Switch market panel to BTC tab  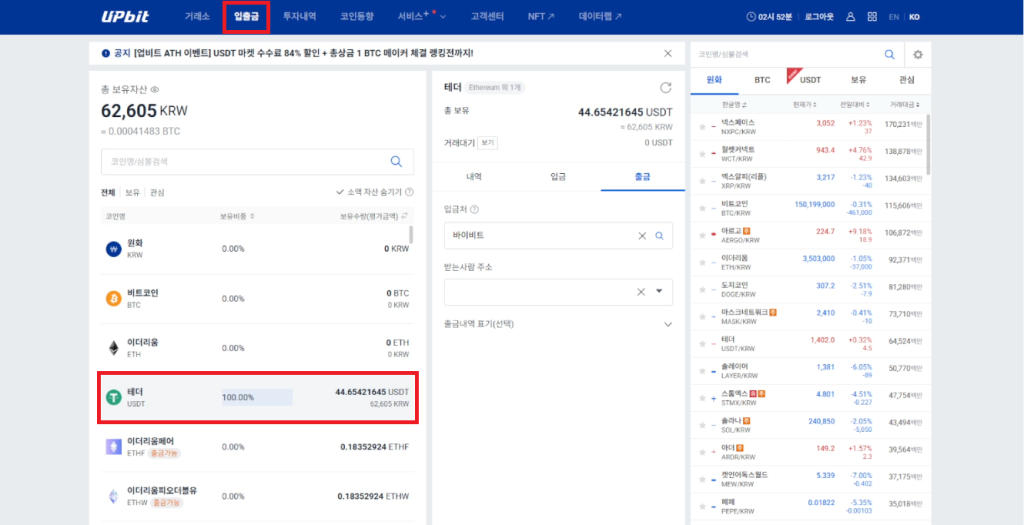pyautogui.click(x=762, y=80)
